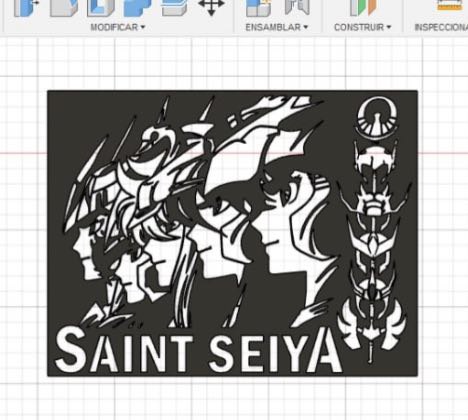Click the red horizontal axis line on the grid

point(23,153)
